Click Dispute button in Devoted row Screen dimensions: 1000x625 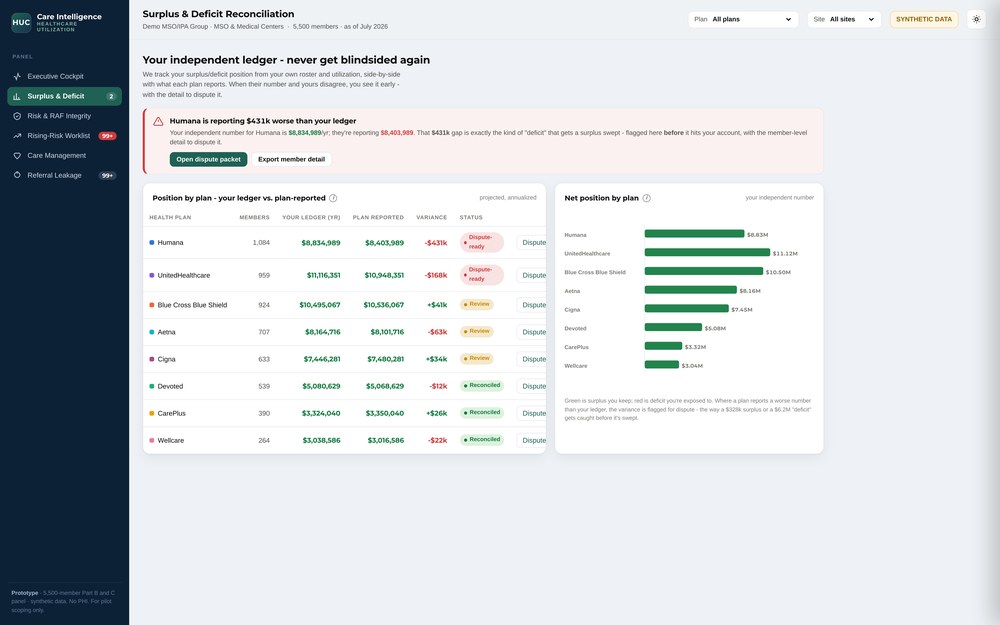click(532, 386)
